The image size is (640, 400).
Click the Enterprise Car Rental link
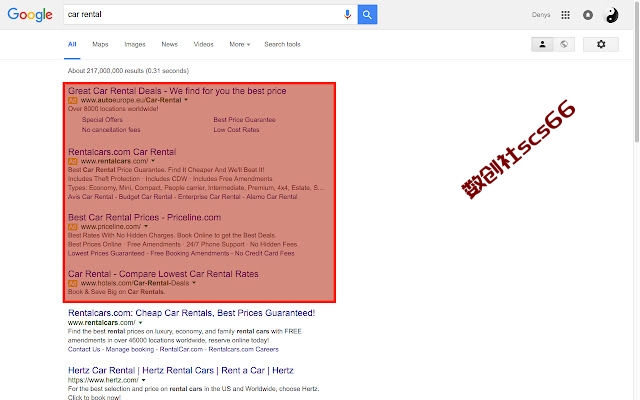click(209, 197)
